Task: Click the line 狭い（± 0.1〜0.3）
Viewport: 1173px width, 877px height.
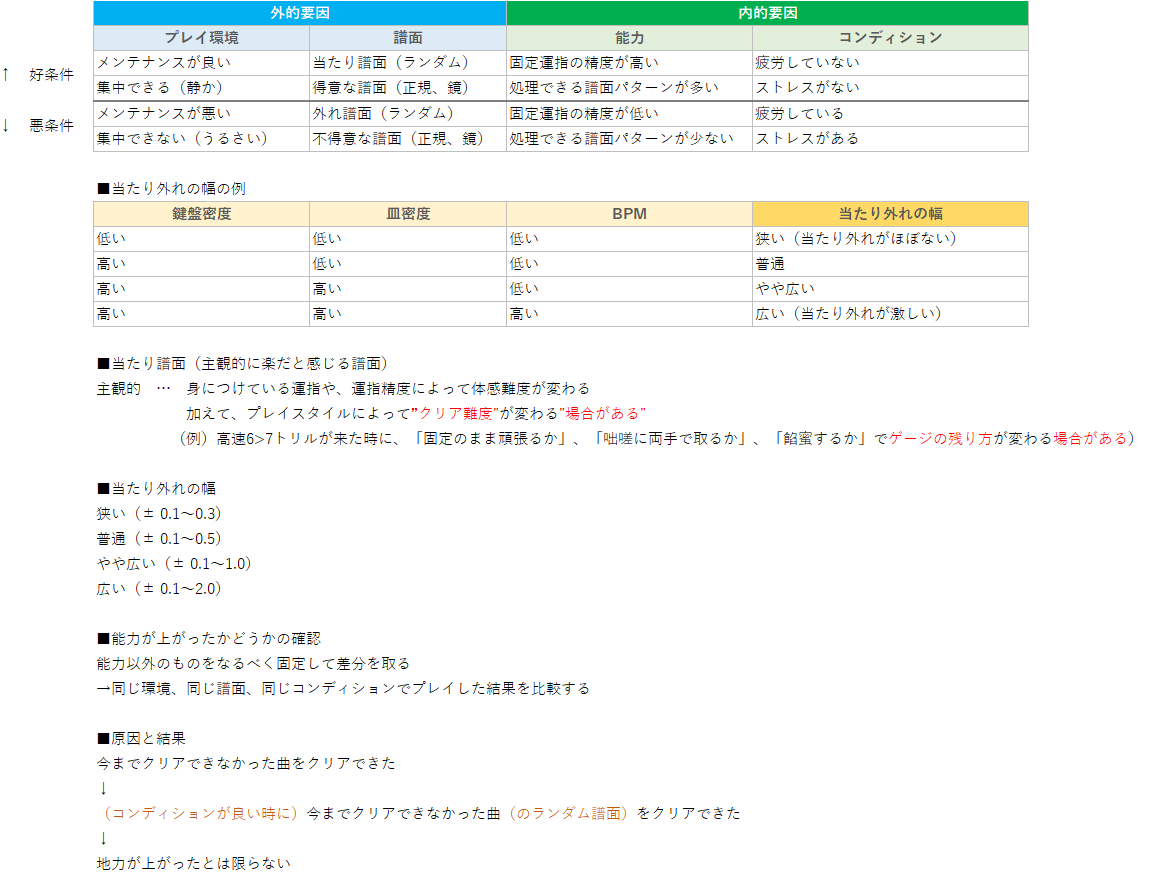Action: 159,514
